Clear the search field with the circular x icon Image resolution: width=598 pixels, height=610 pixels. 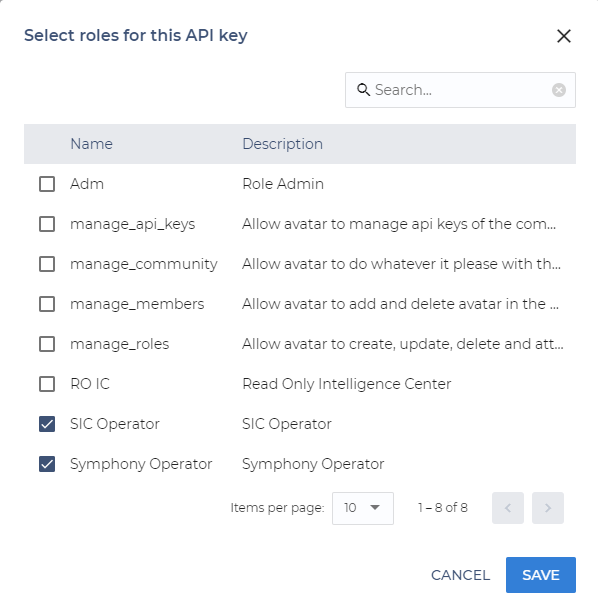559,90
